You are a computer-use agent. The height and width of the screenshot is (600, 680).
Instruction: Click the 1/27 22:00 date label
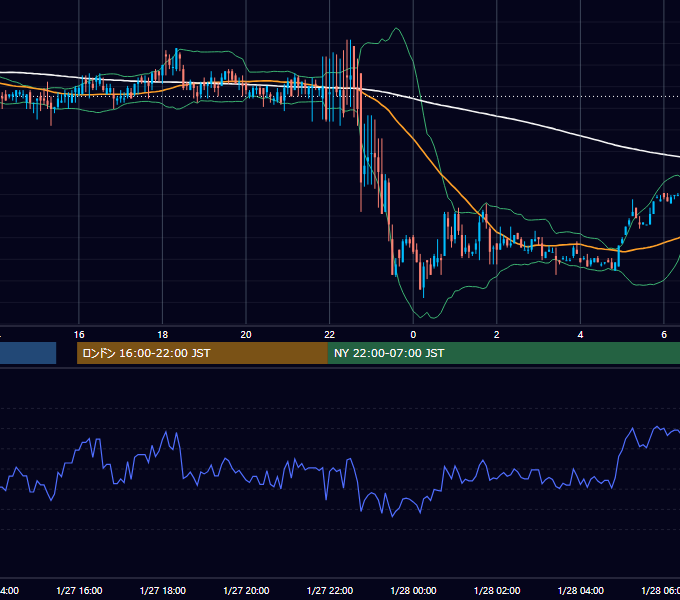point(330,590)
